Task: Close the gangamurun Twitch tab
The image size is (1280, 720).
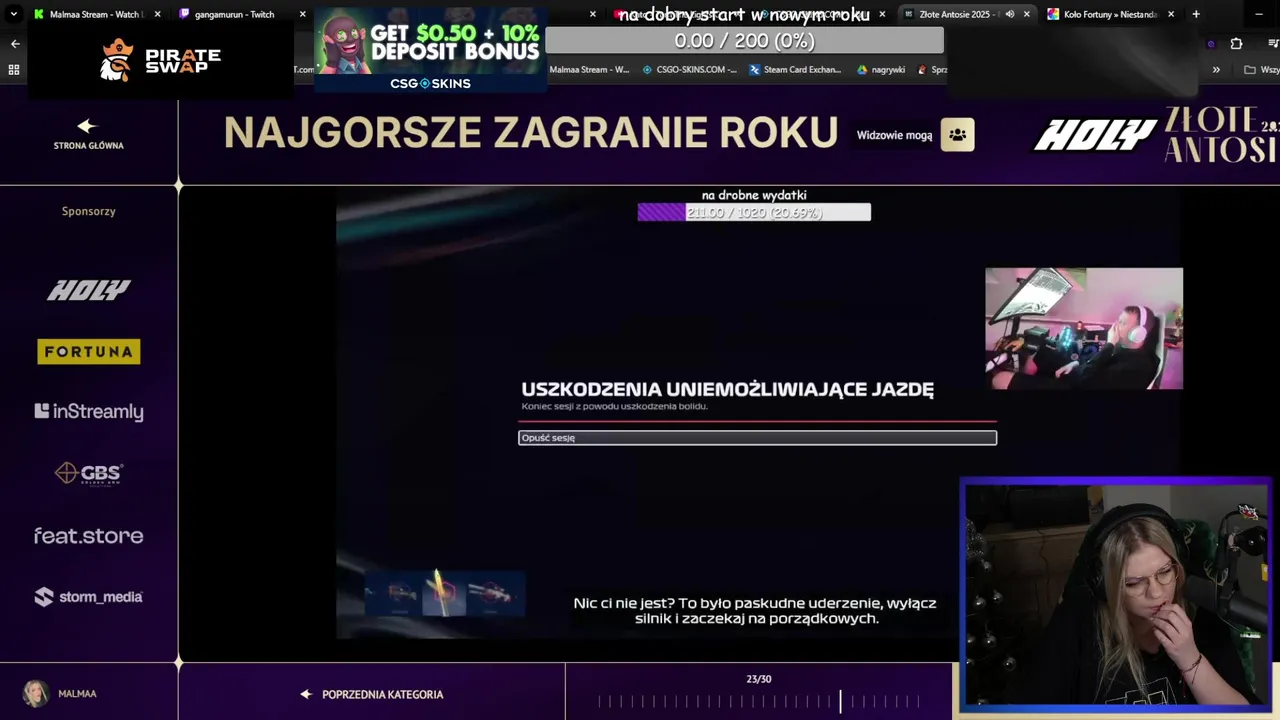Action: point(302,14)
